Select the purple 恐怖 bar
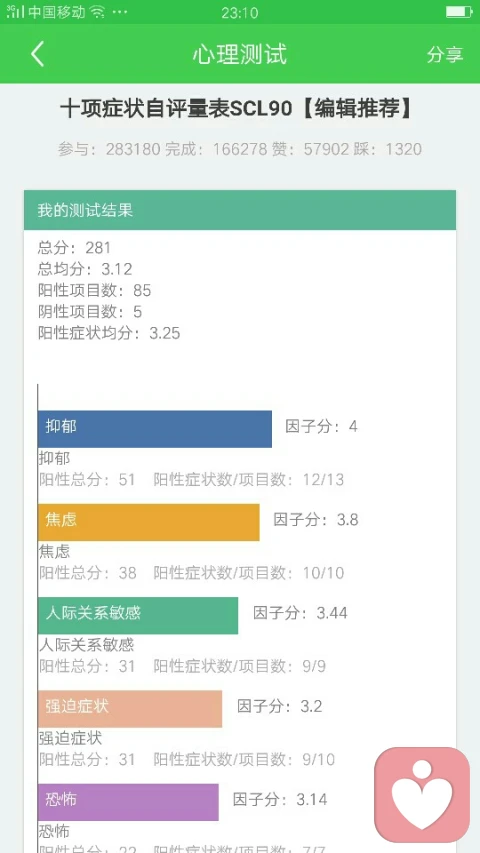480x853 pixels. (128, 802)
